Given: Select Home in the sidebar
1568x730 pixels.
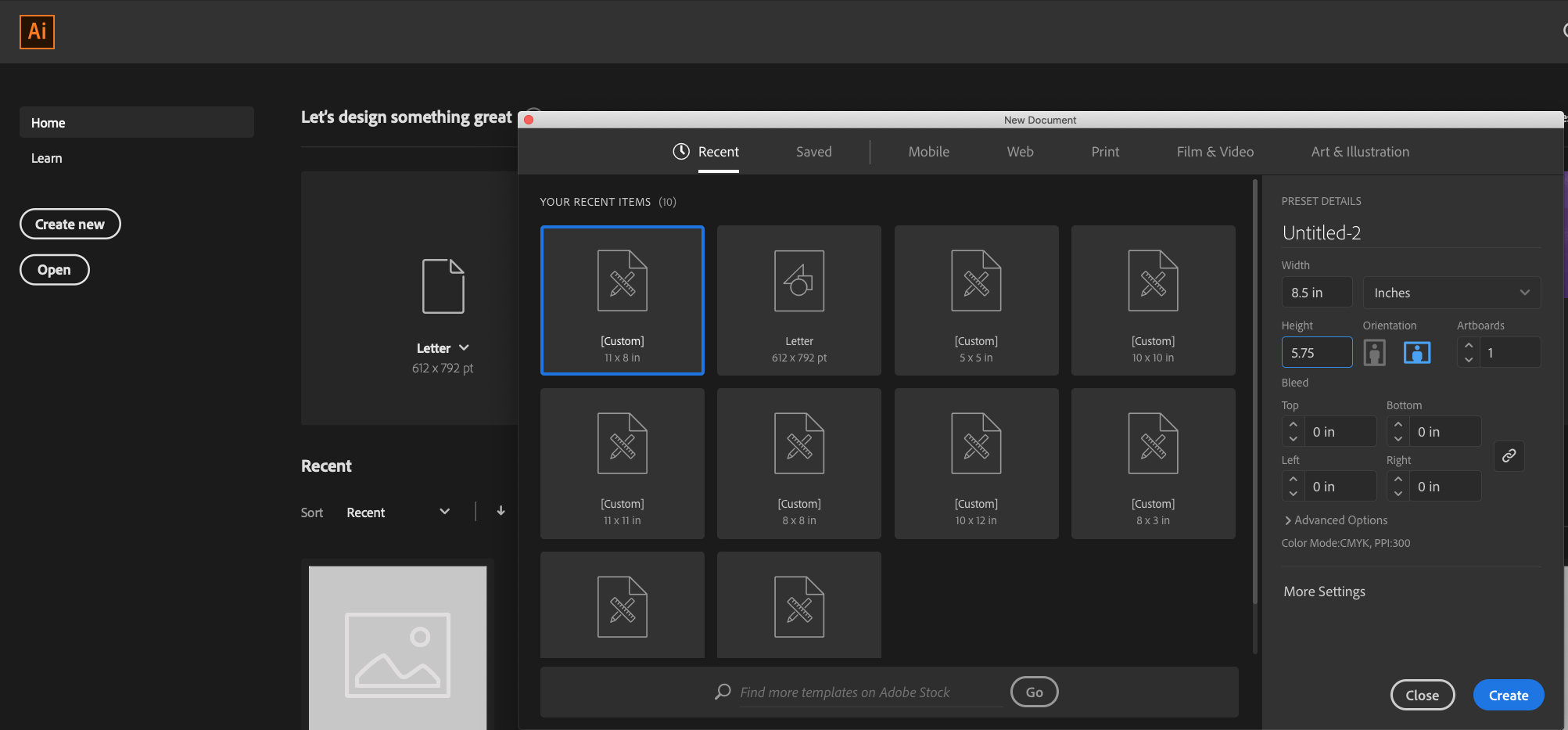Looking at the screenshot, I should tap(137, 123).
